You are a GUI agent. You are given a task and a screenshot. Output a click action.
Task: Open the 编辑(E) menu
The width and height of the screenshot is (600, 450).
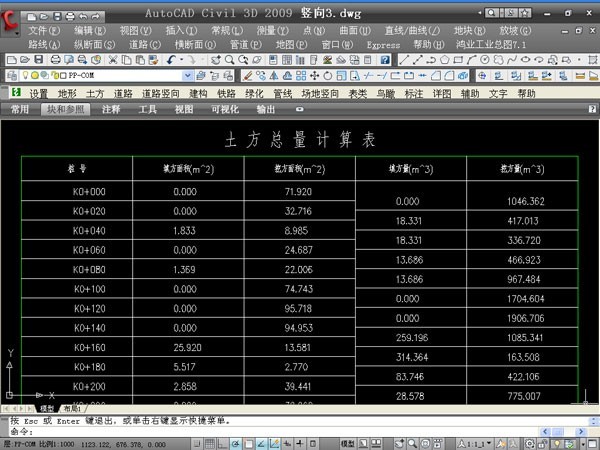point(90,31)
